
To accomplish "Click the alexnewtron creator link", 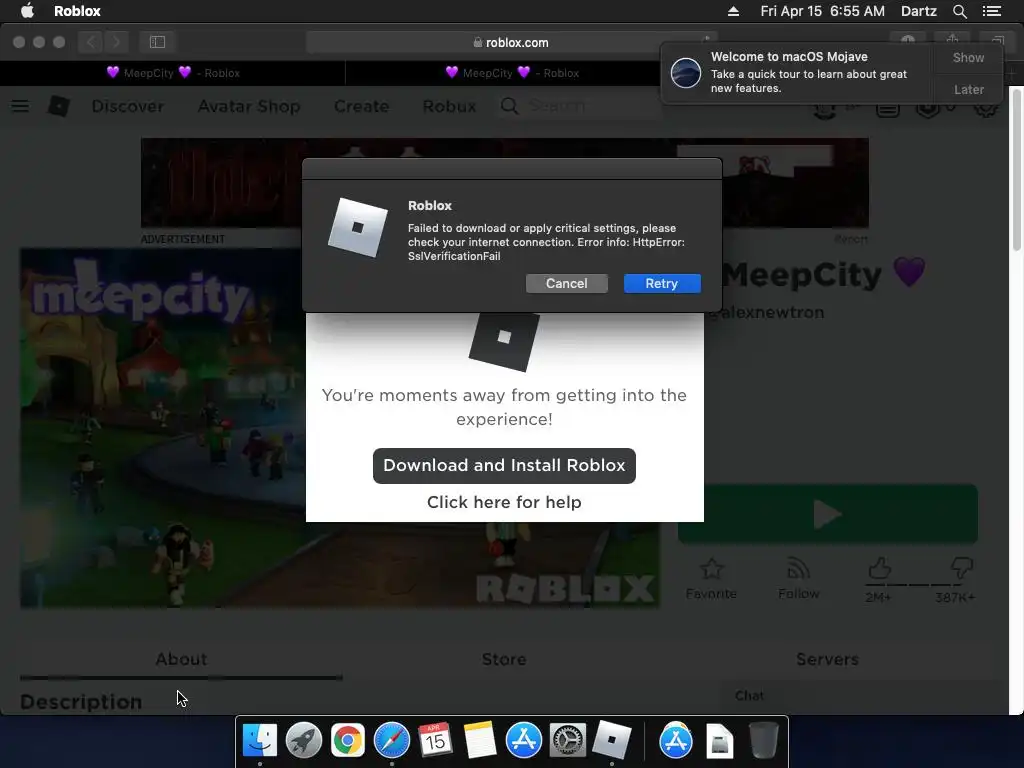I will pyautogui.click(x=769, y=312).
